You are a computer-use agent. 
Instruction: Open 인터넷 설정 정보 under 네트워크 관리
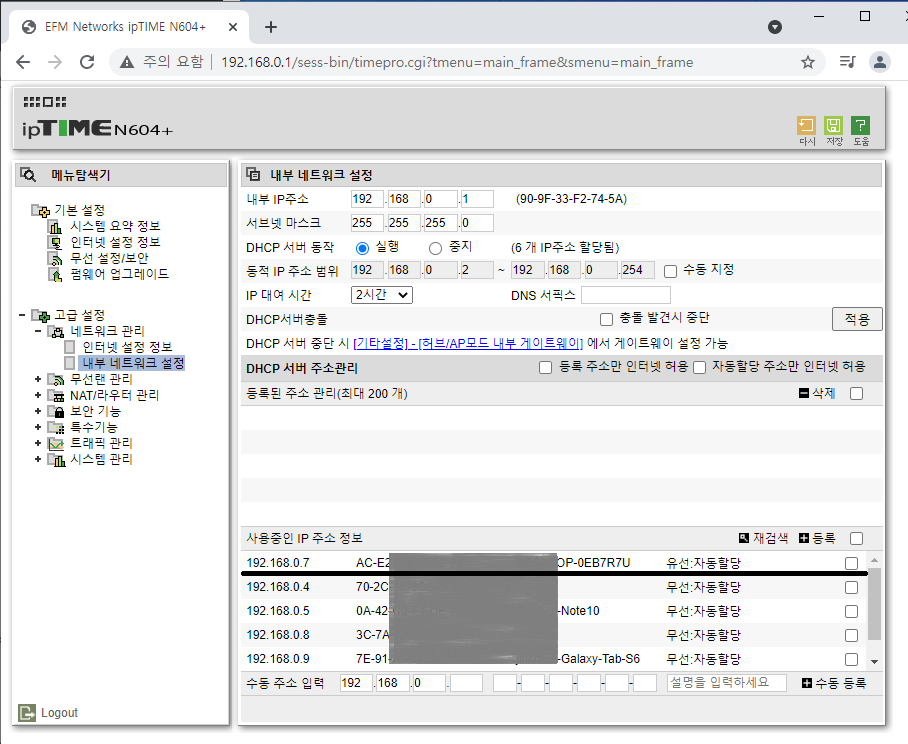pos(127,347)
